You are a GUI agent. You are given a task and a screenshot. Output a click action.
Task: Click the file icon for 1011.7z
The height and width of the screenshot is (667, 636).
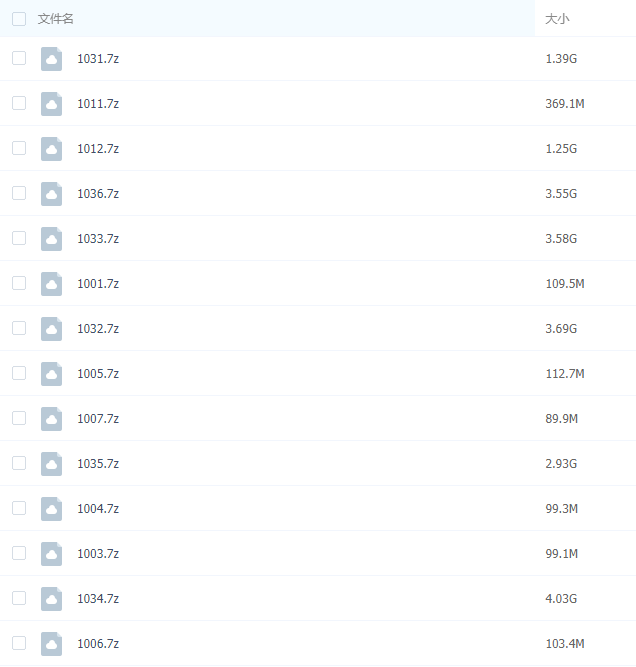point(51,104)
